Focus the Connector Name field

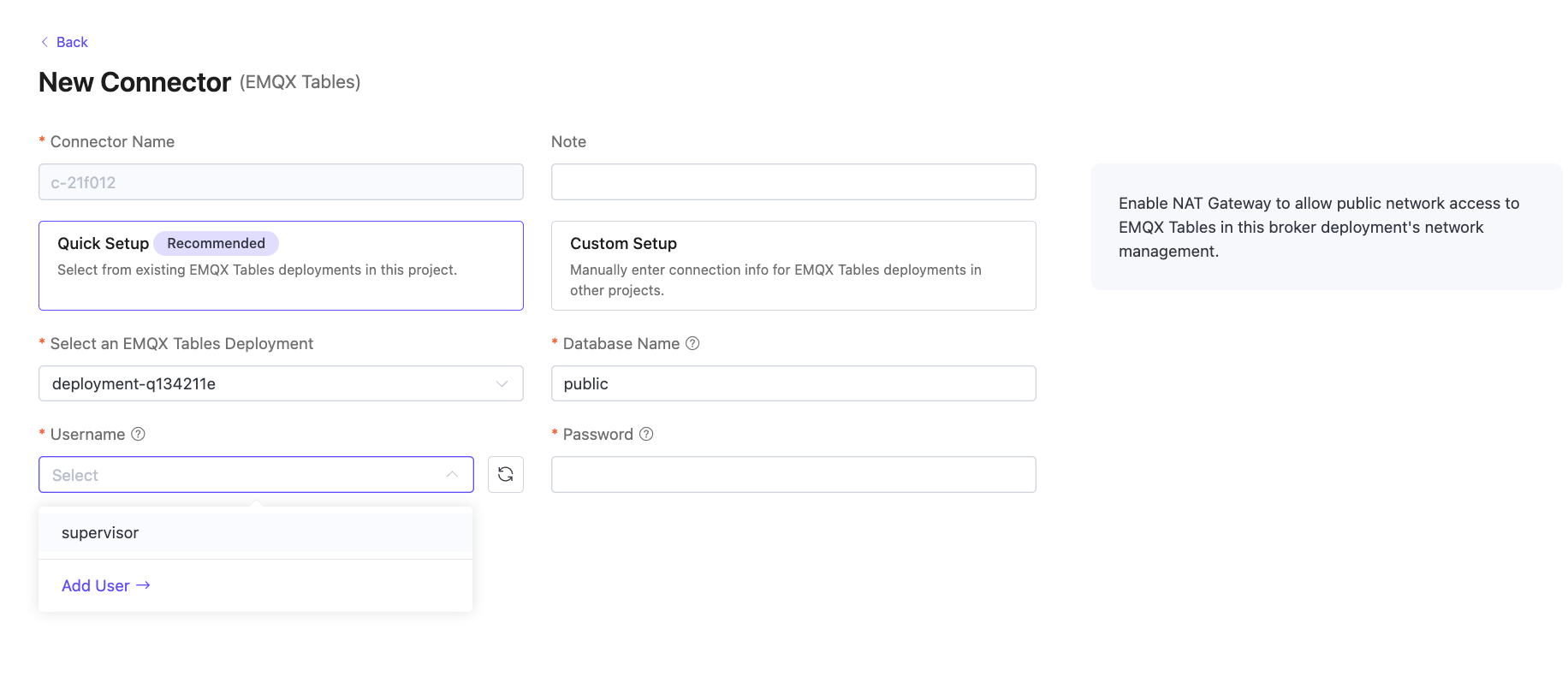point(281,181)
